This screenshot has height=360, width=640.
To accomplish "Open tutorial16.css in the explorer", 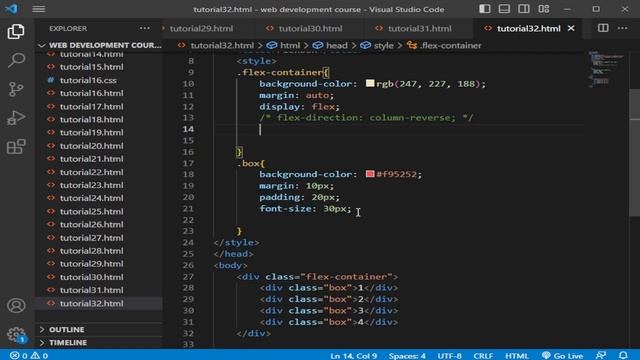I will [x=99, y=80].
